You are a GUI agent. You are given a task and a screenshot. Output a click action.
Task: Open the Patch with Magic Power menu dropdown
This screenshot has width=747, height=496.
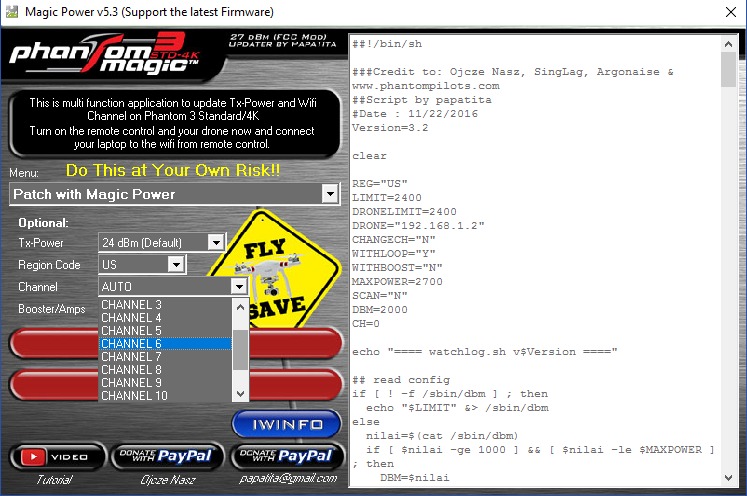tap(330, 194)
